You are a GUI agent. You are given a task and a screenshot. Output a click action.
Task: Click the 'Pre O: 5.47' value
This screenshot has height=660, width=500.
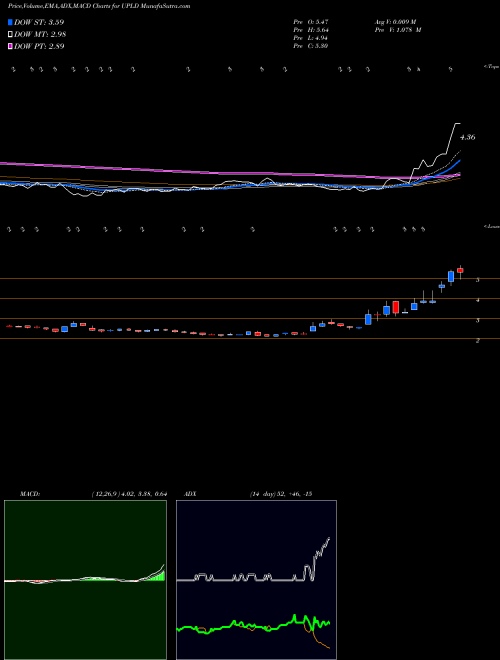coord(311,21)
